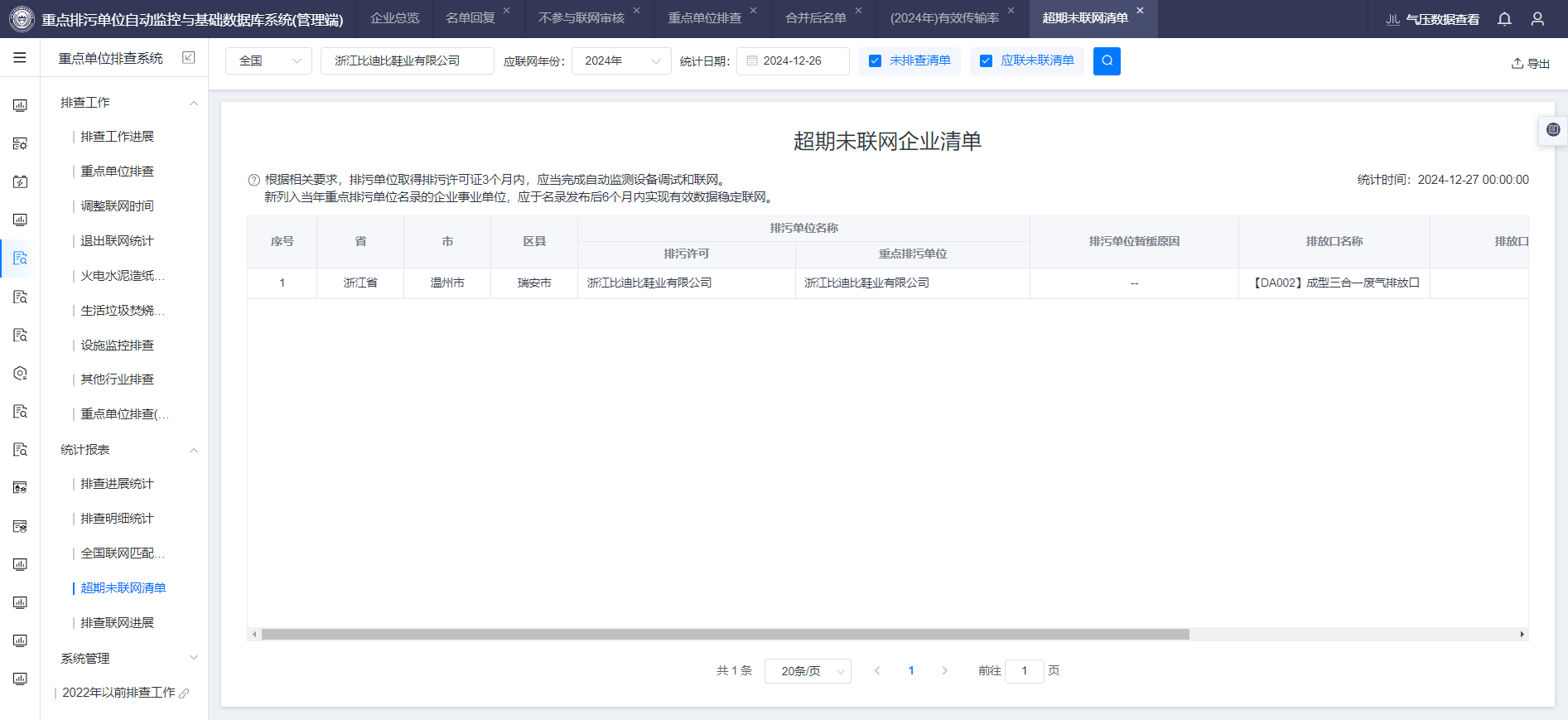Toggle the 应联未联清单 checkbox
Image resolution: width=1568 pixels, height=720 pixels.
coord(986,60)
